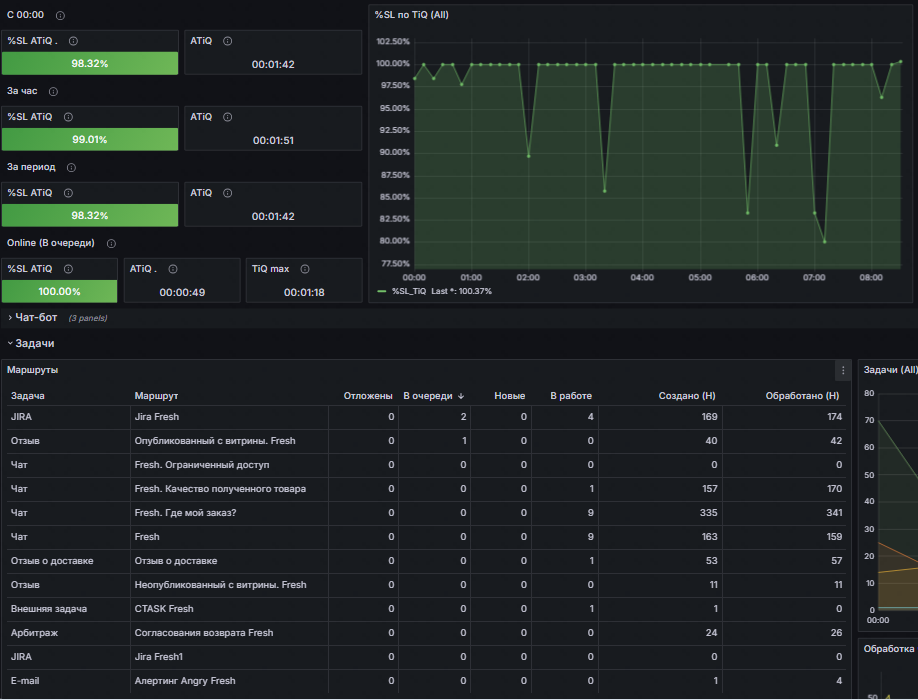Viewport: 918px width, 700px height.
Task: Sort table by "Создано (Н)" column header
Action: pyautogui.click(x=685, y=396)
